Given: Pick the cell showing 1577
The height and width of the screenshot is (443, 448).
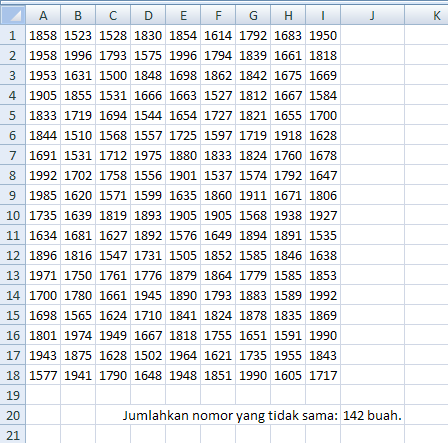Looking at the screenshot, I should click(x=43, y=375).
